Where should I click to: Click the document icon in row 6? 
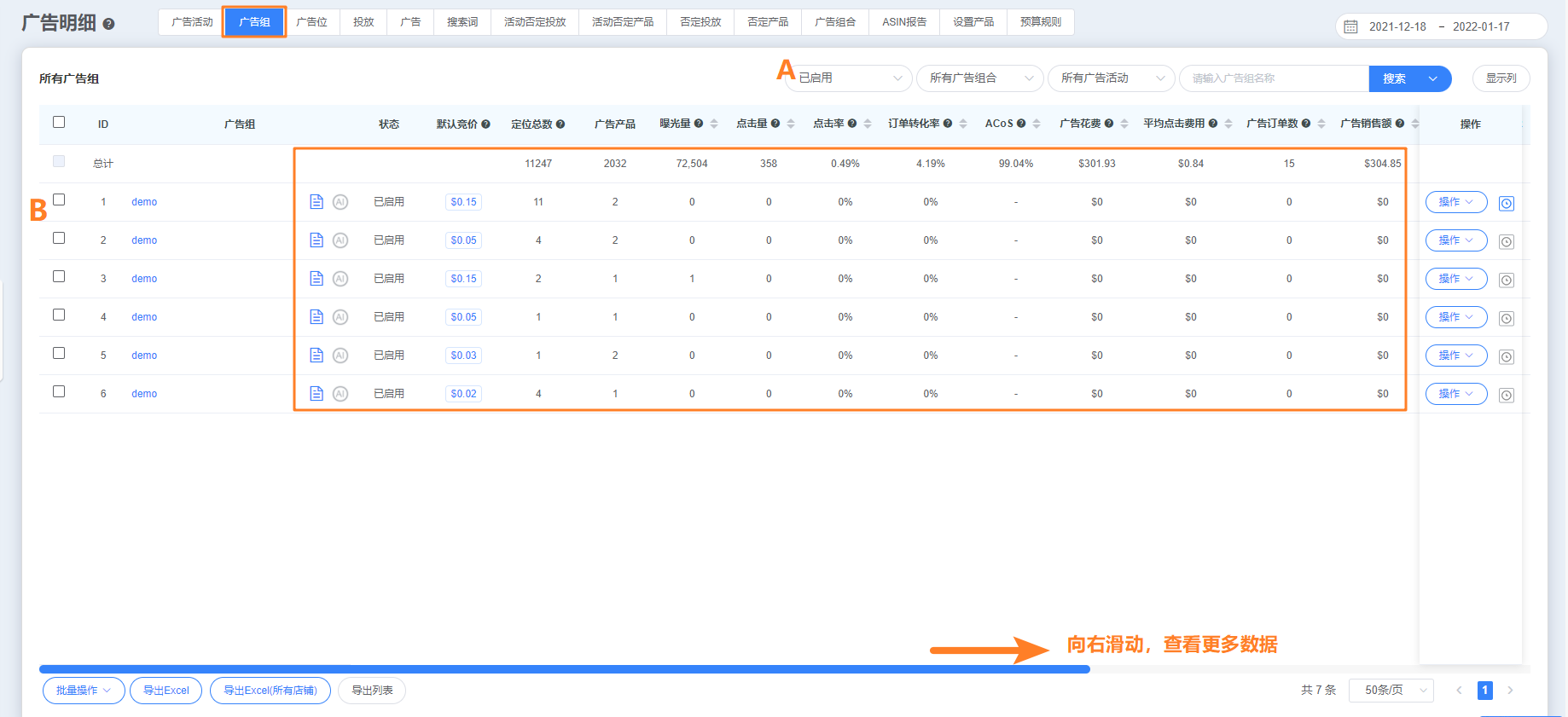click(x=316, y=394)
